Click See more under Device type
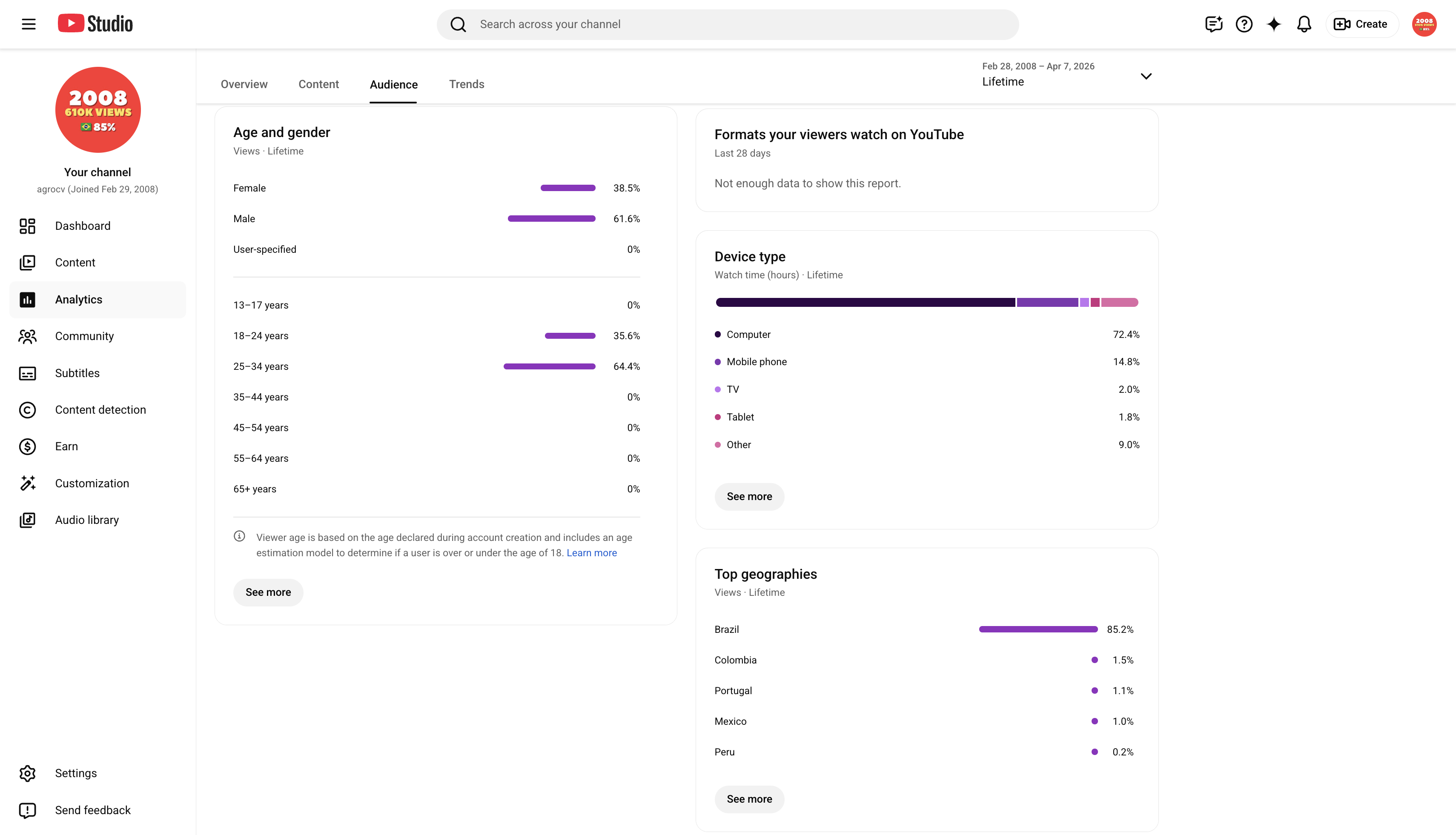This screenshot has height=835, width=1456. pyautogui.click(x=749, y=497)
